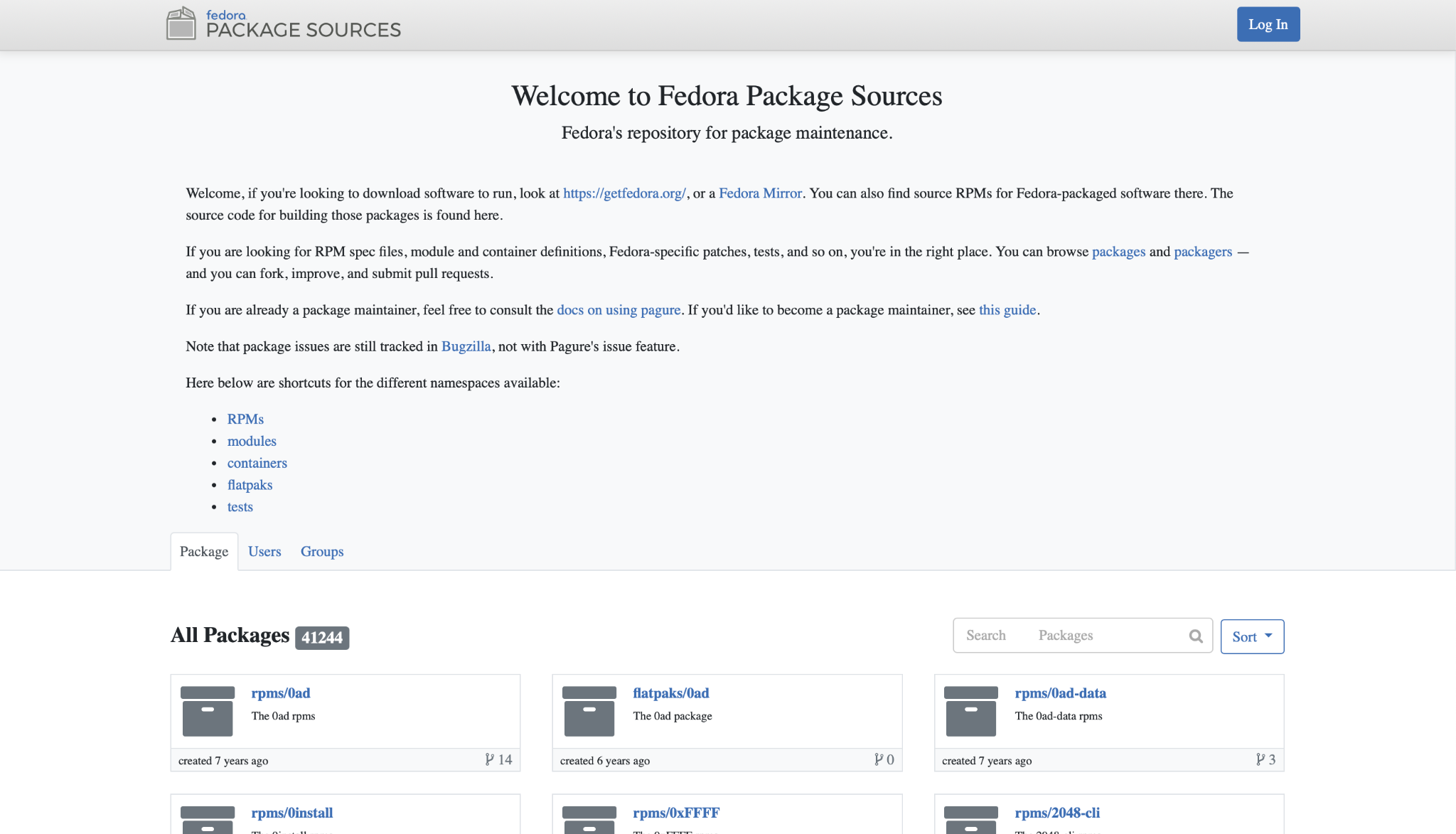
Task: Follow the Bugzilla link
Action: tap(466, 346)
